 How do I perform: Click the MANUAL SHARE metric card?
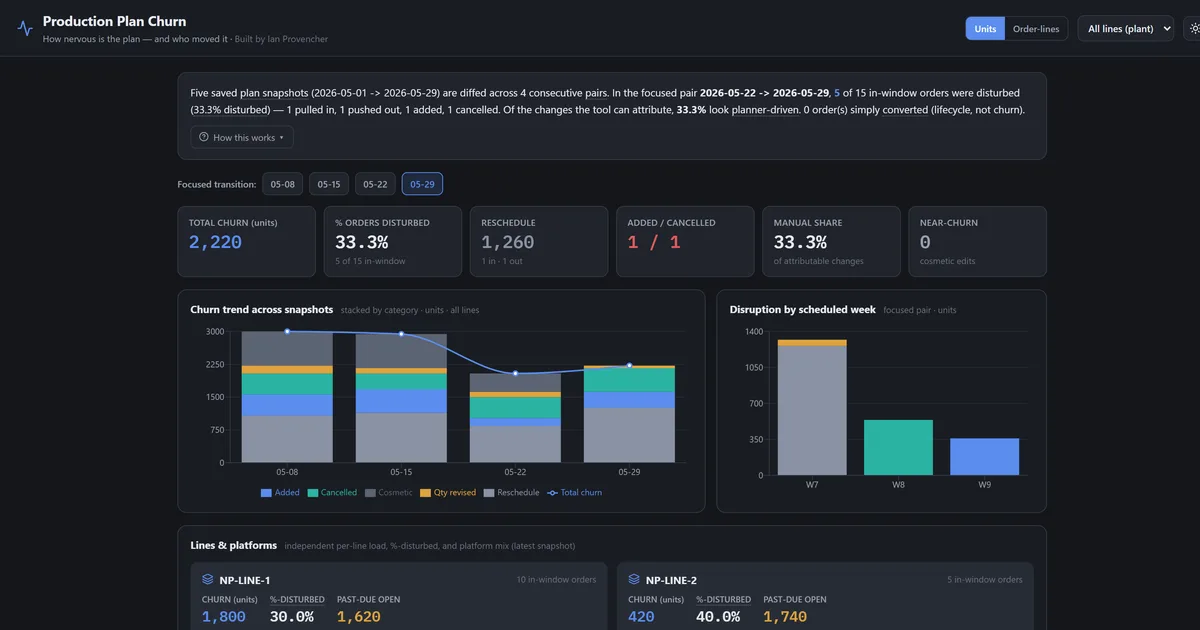[x=831, y=241]
